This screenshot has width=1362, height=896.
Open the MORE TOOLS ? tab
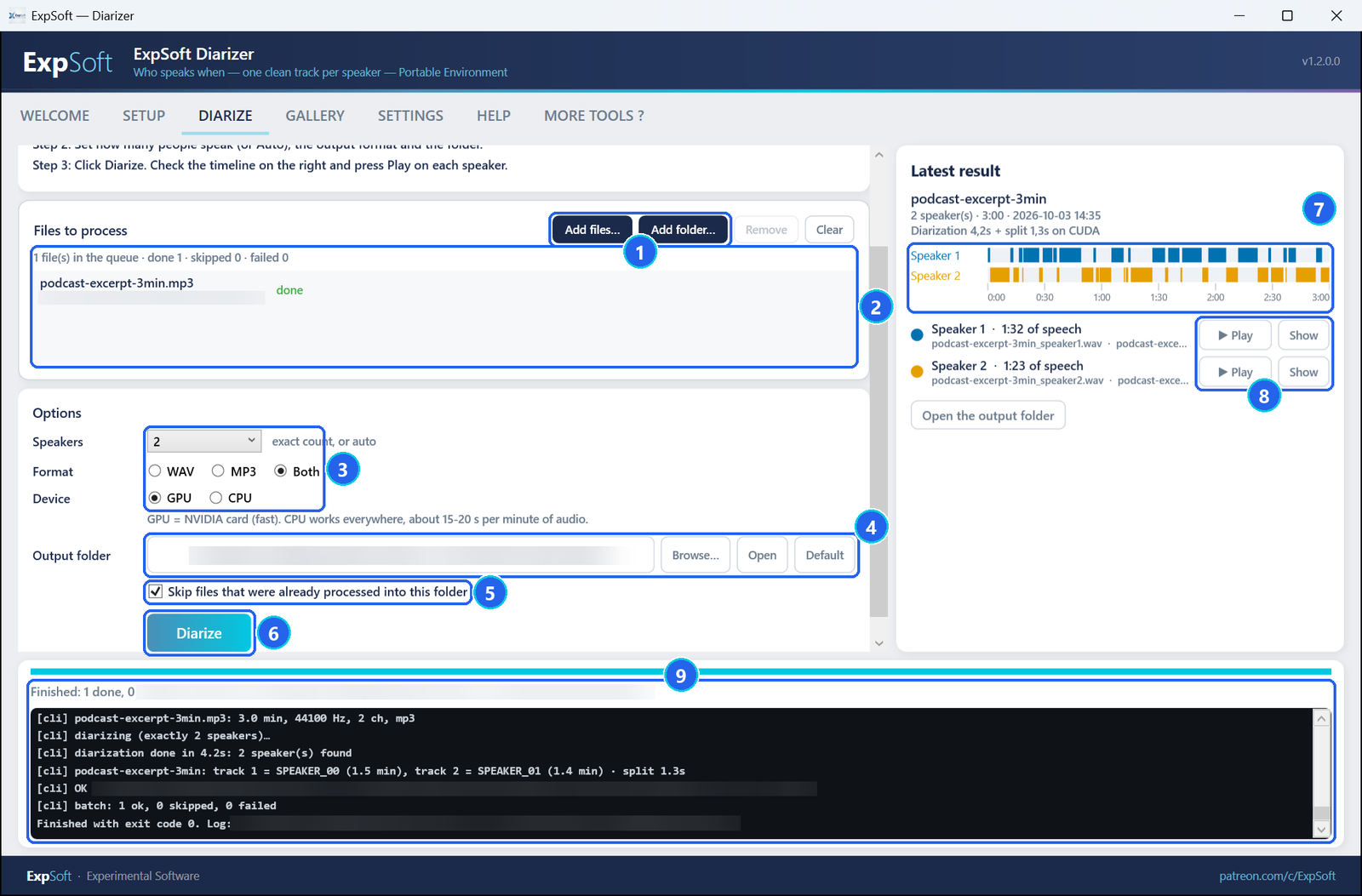[x=594, y=116]
